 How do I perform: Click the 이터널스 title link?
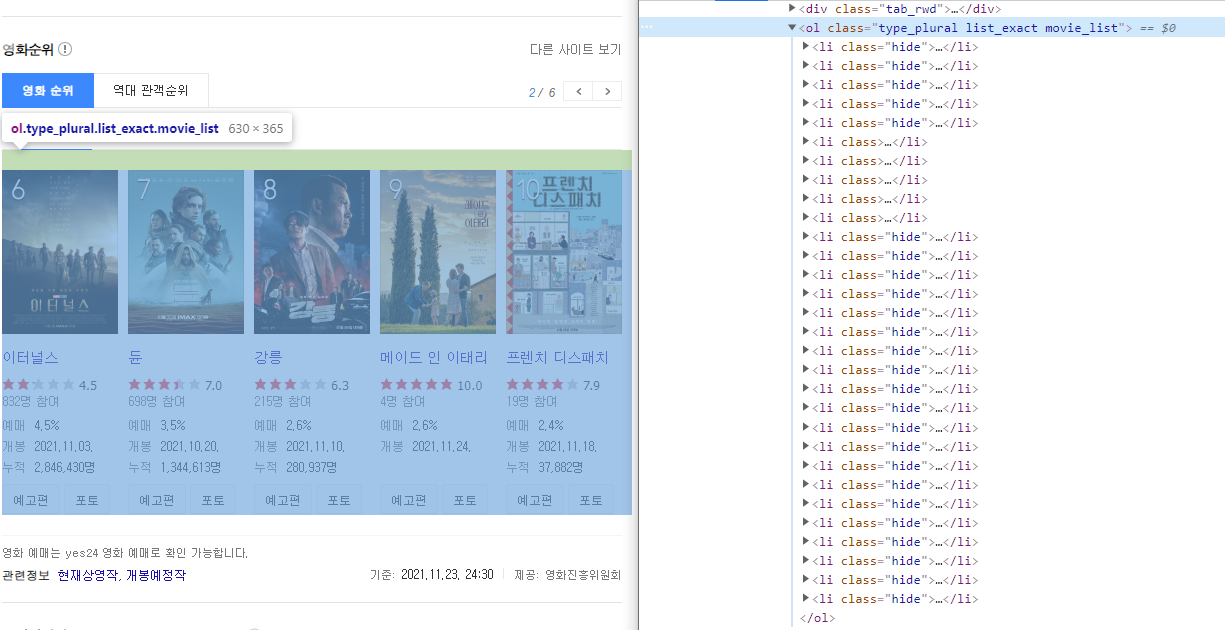pyautogui.click(x=30, y=358)
